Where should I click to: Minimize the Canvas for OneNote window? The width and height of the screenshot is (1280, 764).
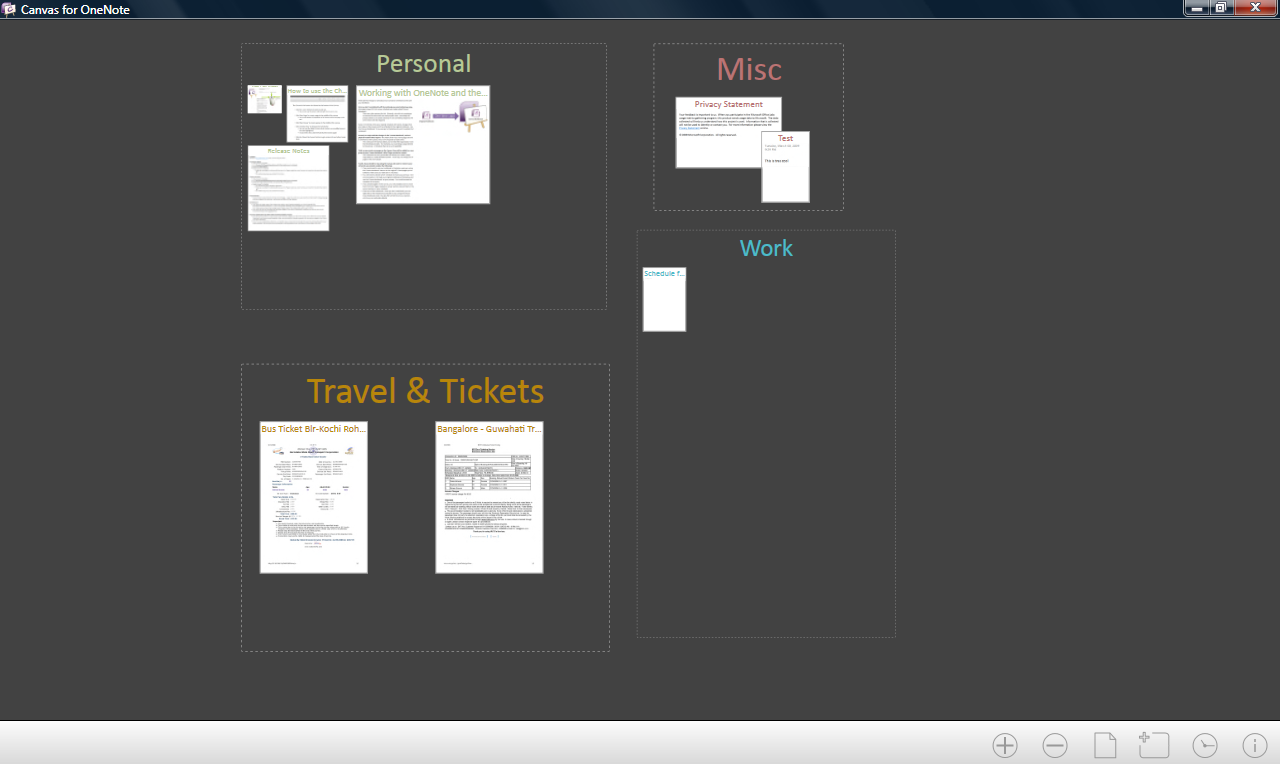(1198, 8)
